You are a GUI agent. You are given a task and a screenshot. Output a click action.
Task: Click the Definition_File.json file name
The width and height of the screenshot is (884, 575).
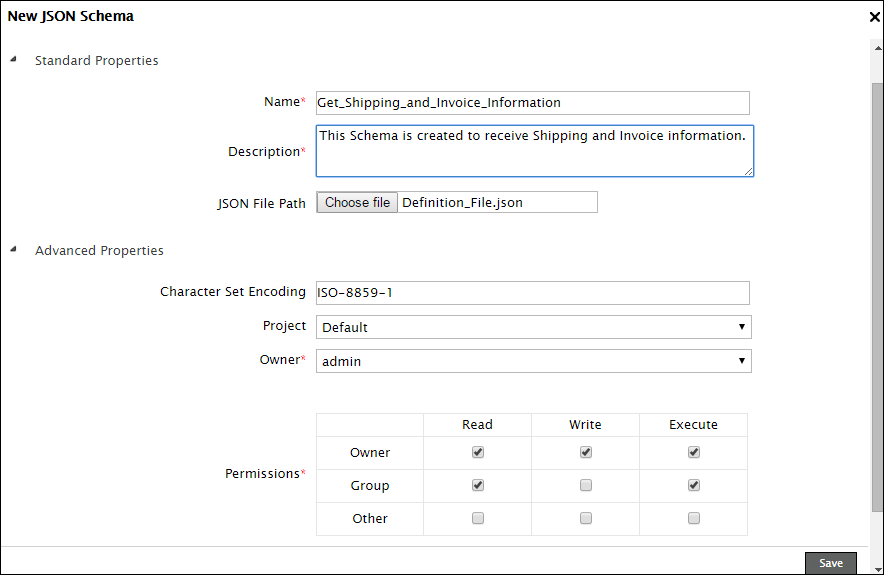[x=462, y=202]
